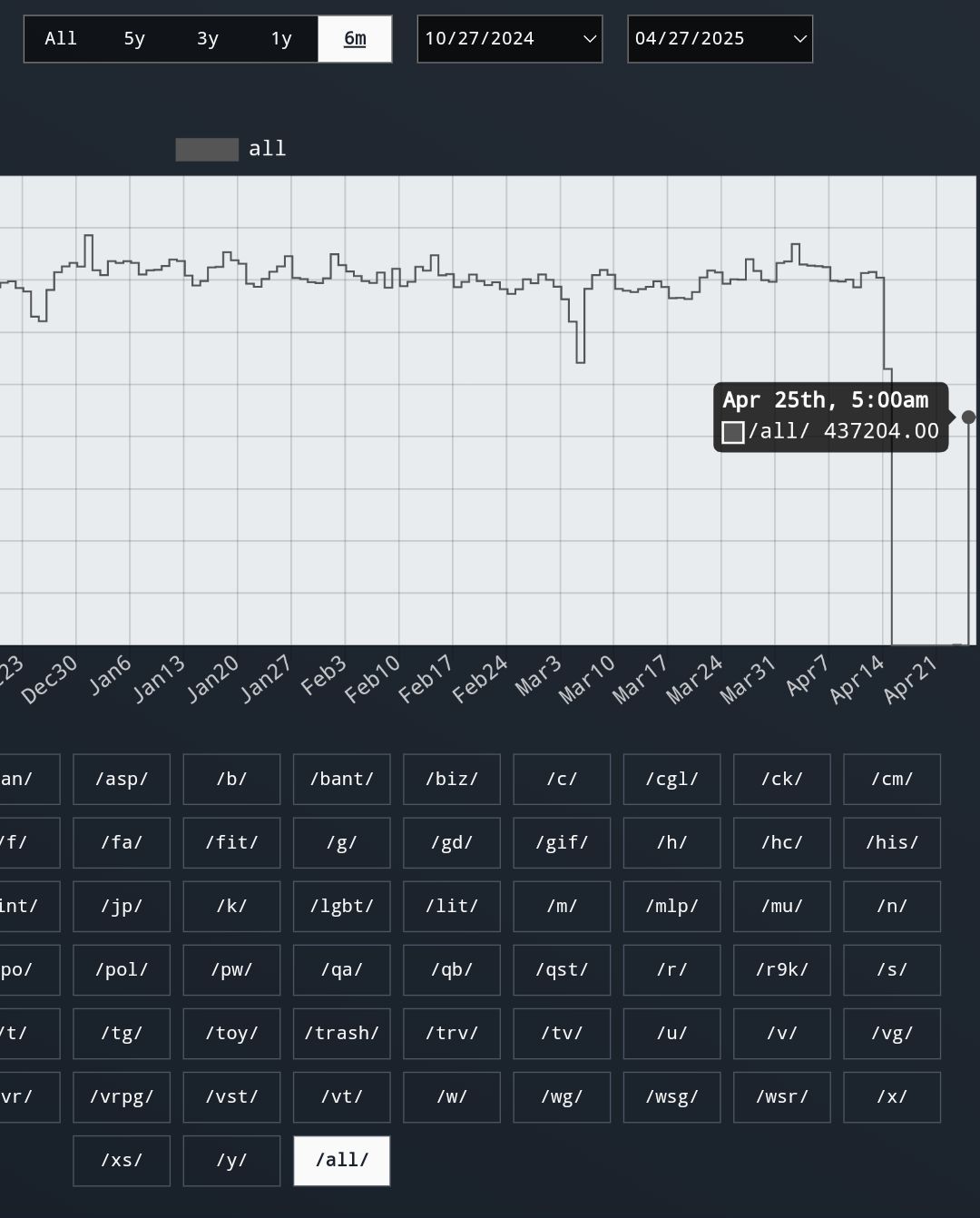
Task: Select the /his/ board button
Action: coord(892,843)
